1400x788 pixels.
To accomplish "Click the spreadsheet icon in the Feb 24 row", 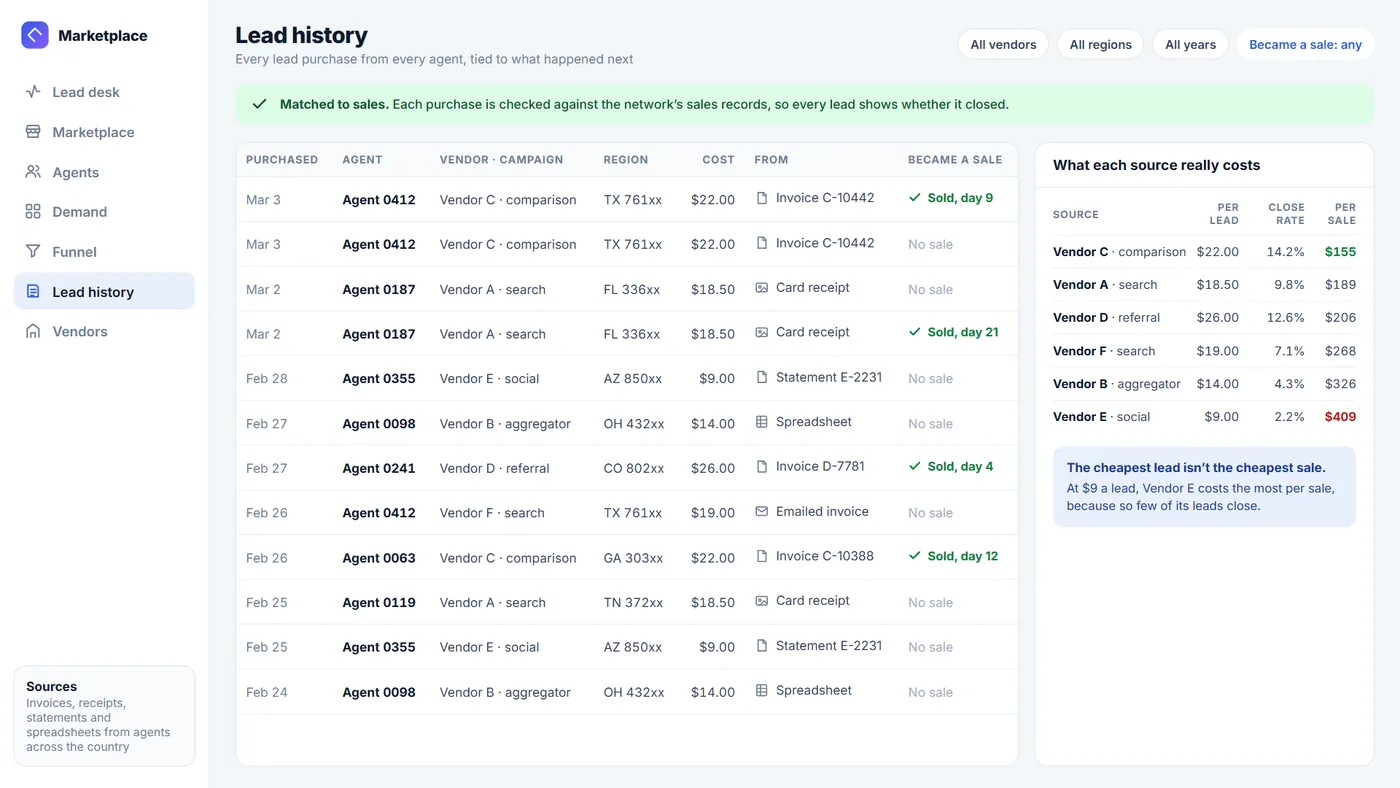I will [762, 690].
